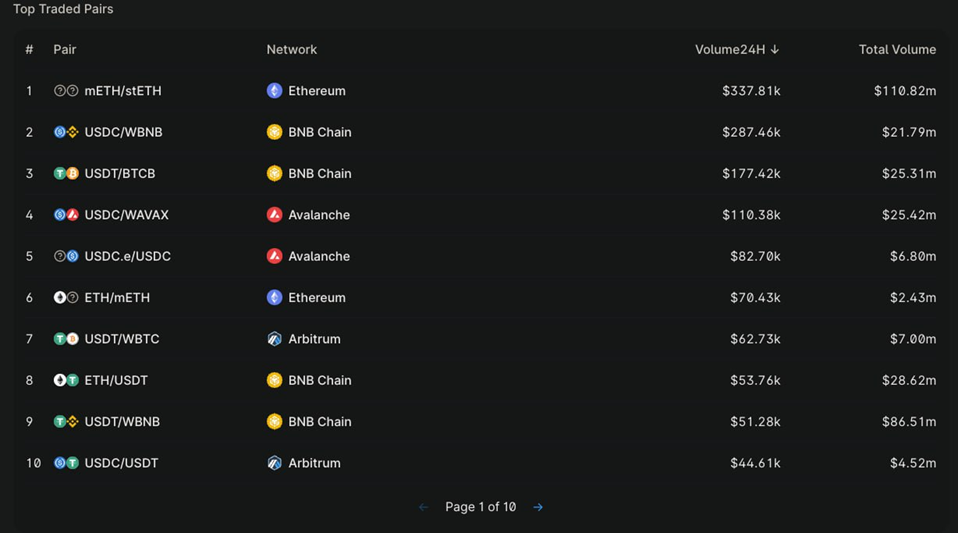Click the Arbitrum icon in USDC/USDT row
This screenshot has height=533, width=958.
tap(274, 463)
